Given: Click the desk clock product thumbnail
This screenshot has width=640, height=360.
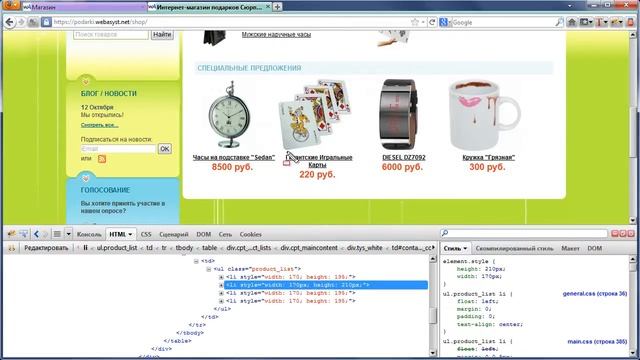Looking at the screenshot, I should [229, 114].
